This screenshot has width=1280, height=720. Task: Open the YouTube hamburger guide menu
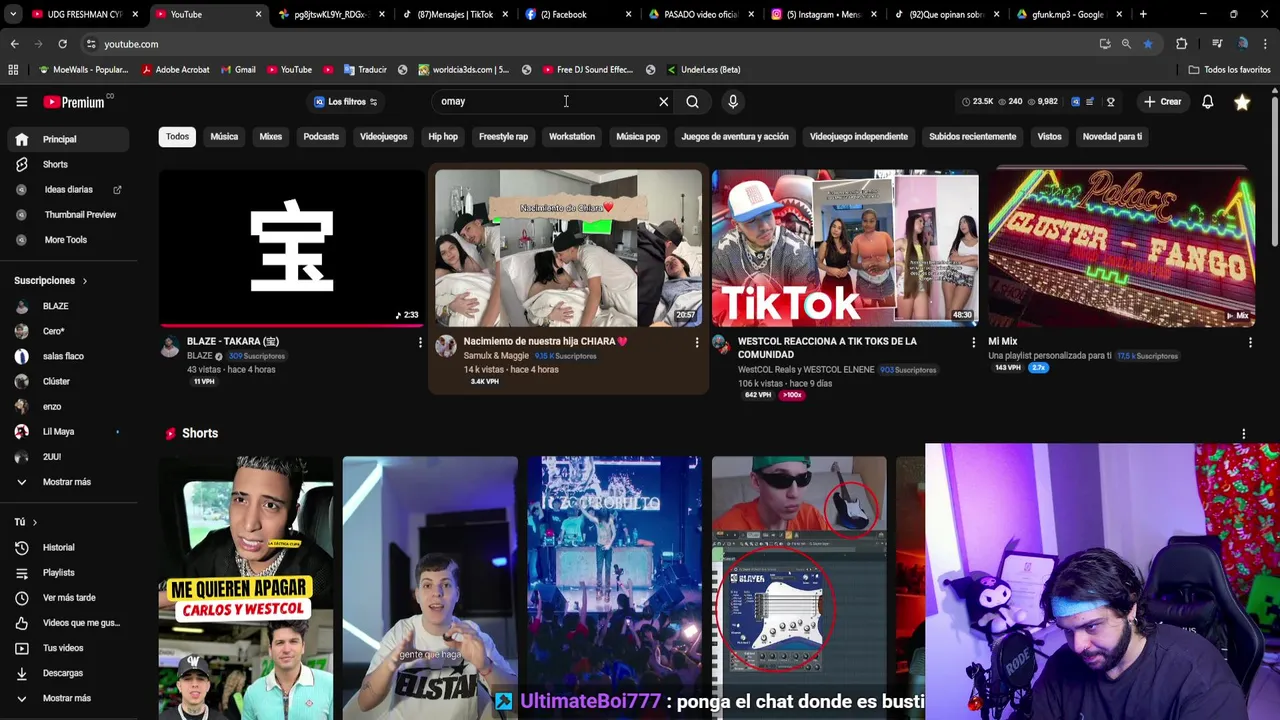tap(21, 101)
